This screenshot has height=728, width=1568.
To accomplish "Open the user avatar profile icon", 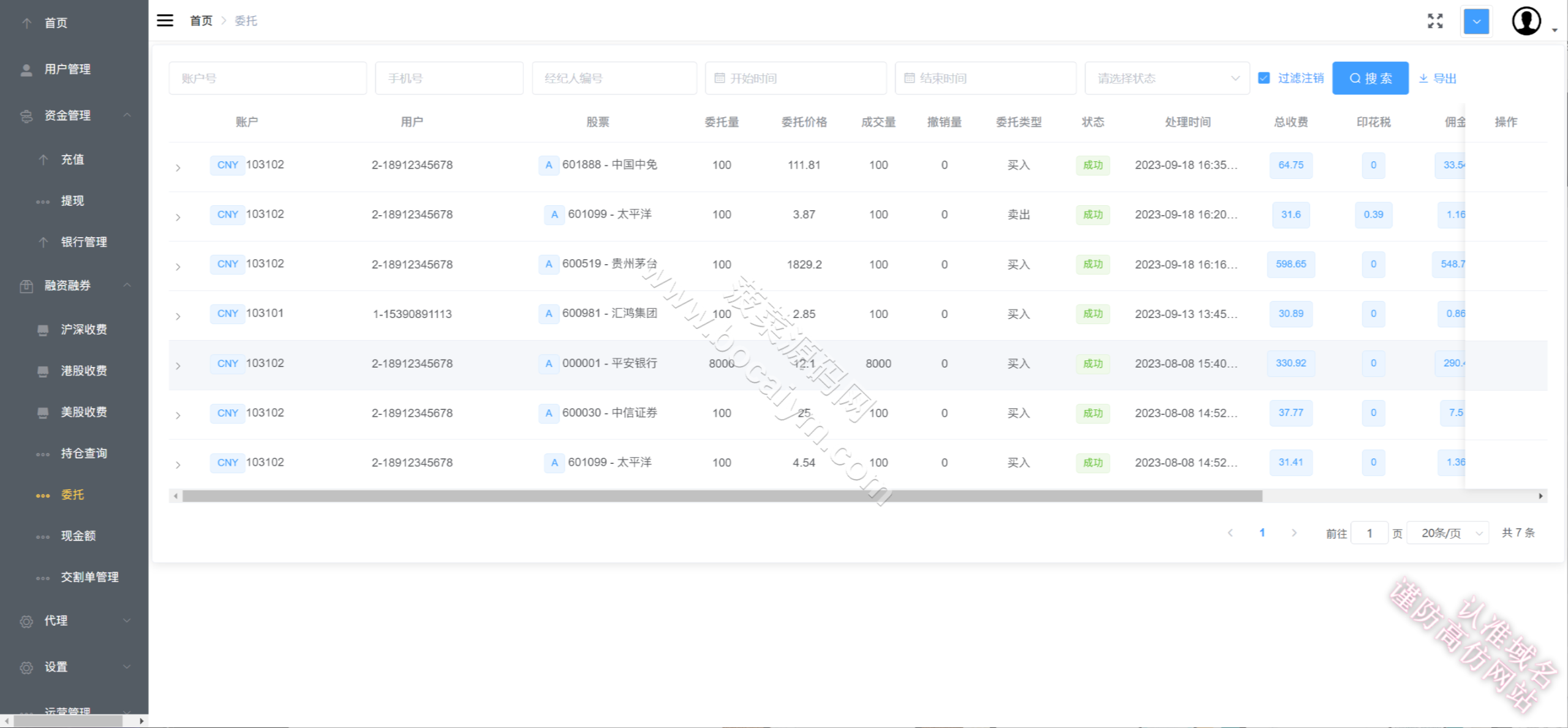I will [1526, 21].
